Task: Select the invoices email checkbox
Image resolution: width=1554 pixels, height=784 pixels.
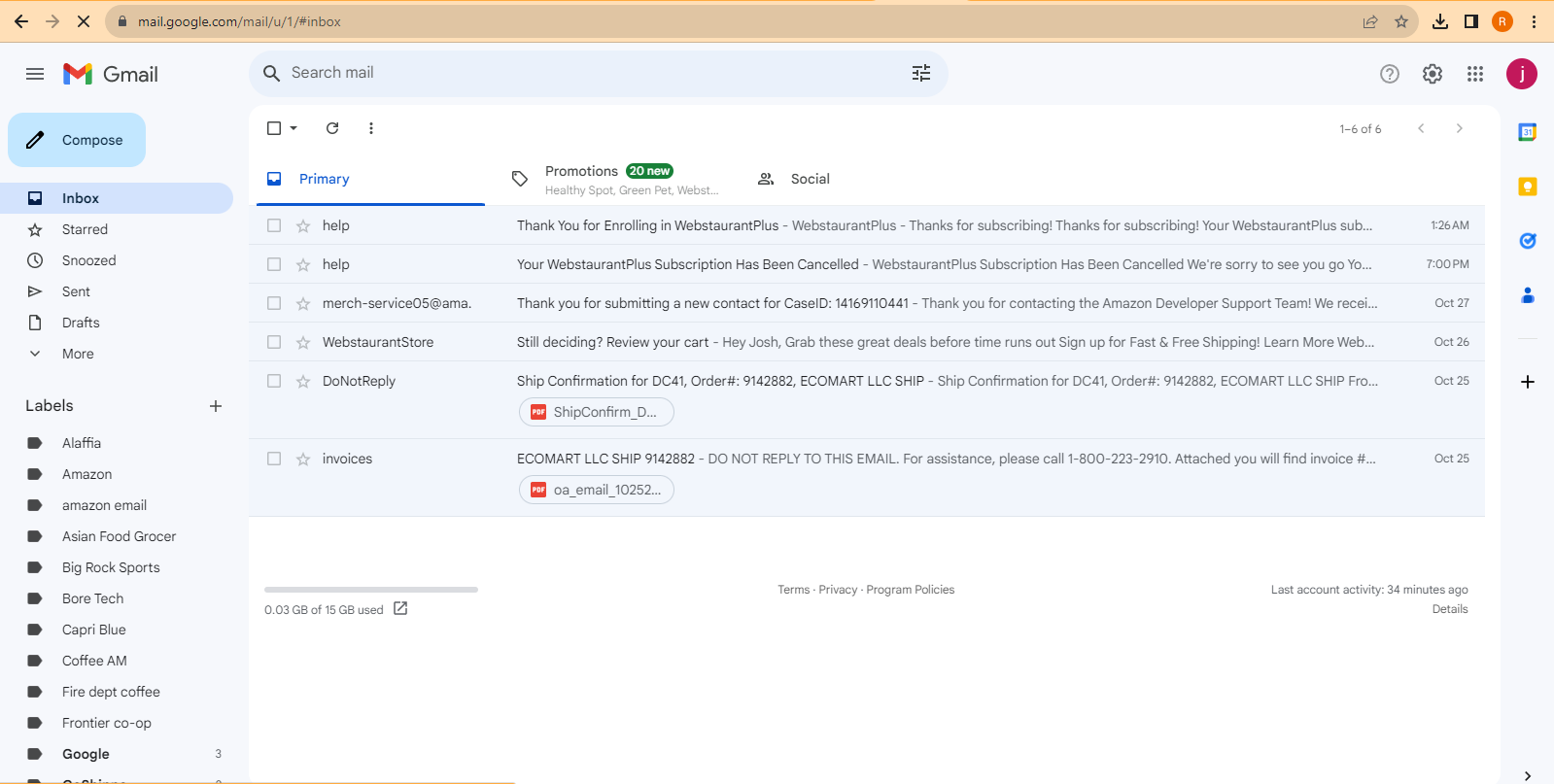Action: point(274,459)
